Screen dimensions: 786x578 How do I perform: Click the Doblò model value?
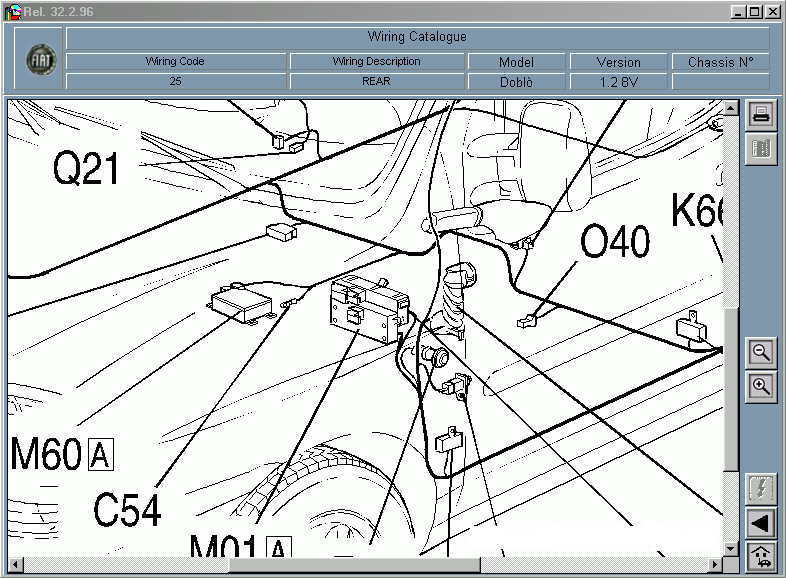pos(516,82)
